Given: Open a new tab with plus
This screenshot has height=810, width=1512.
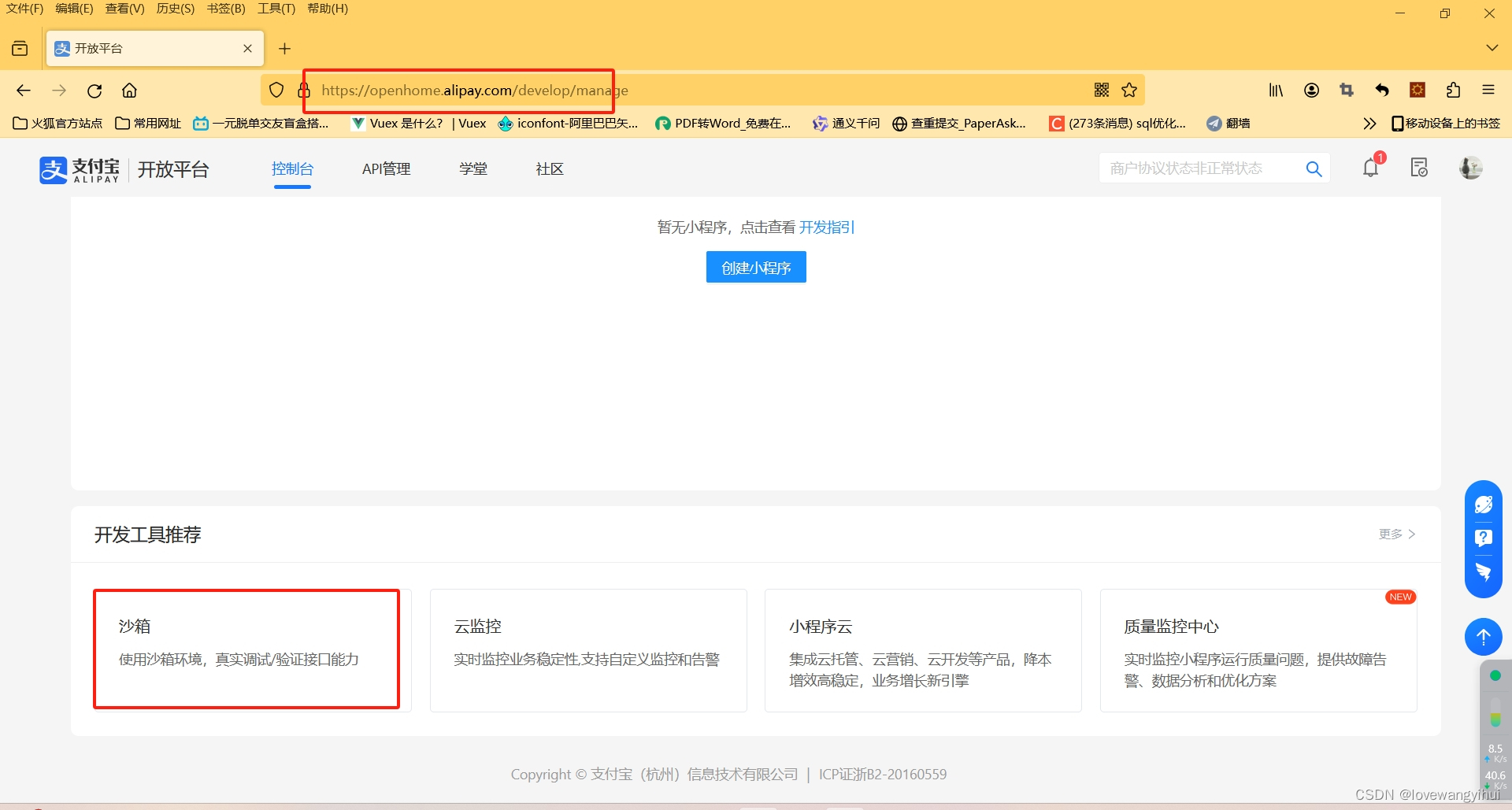Looking at the screenshot, I should (285, 48).
